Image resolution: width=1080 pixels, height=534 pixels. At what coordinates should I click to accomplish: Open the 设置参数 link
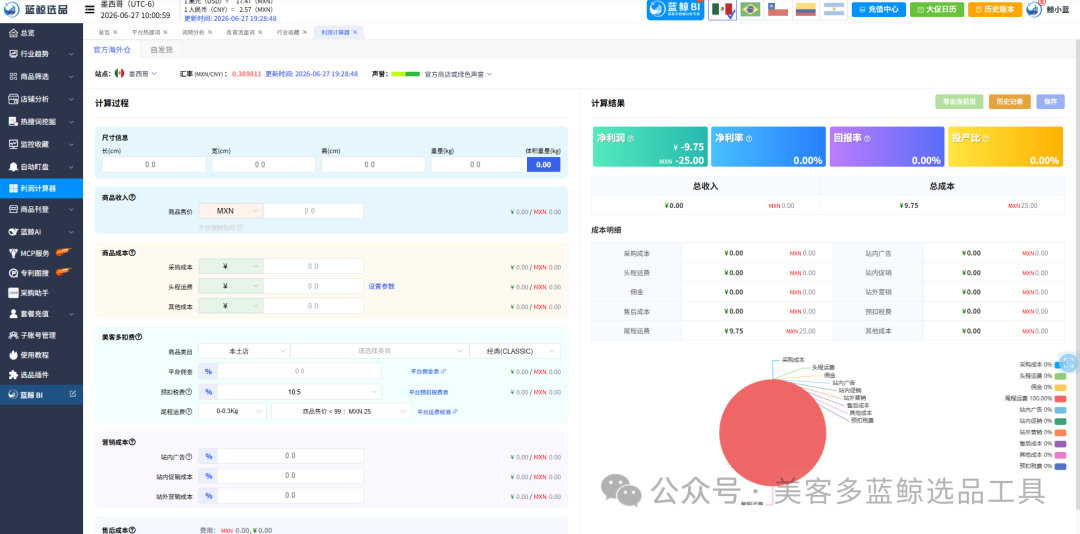pos(381,287)
